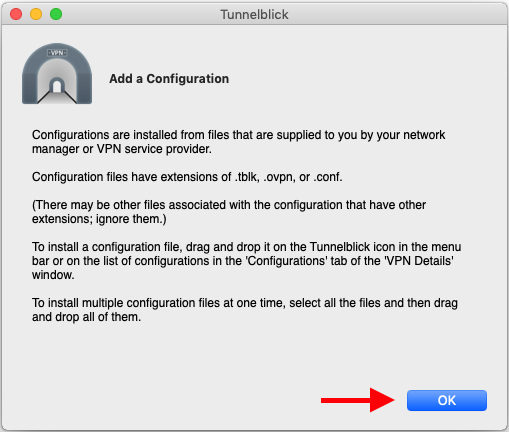This screenshot has height=432, width=509.
Task: Click the red arrow pointing to OK
Action: pos(358,400)
